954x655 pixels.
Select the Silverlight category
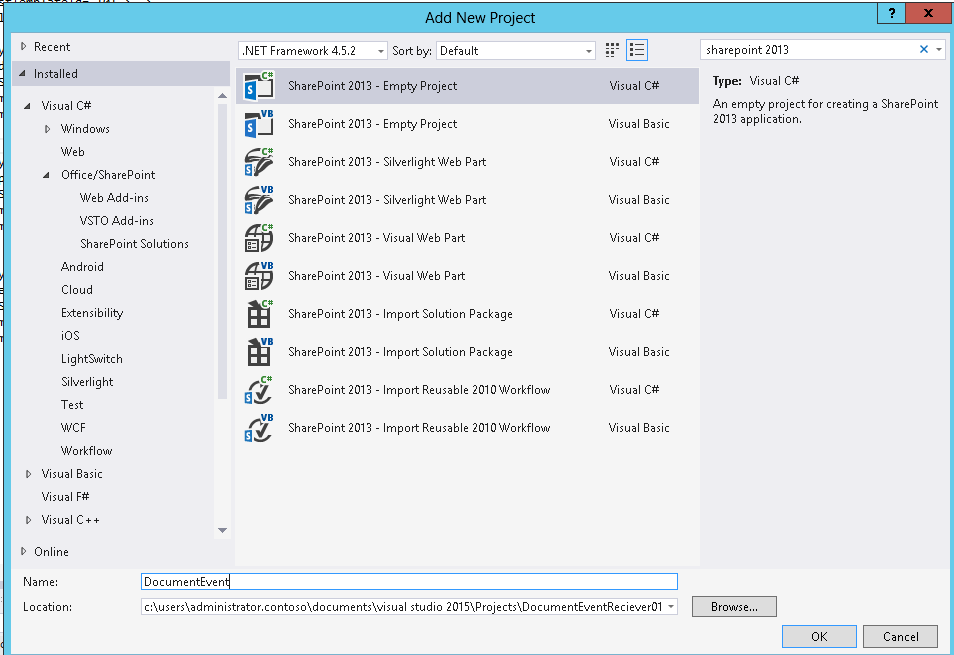[87, 382]
